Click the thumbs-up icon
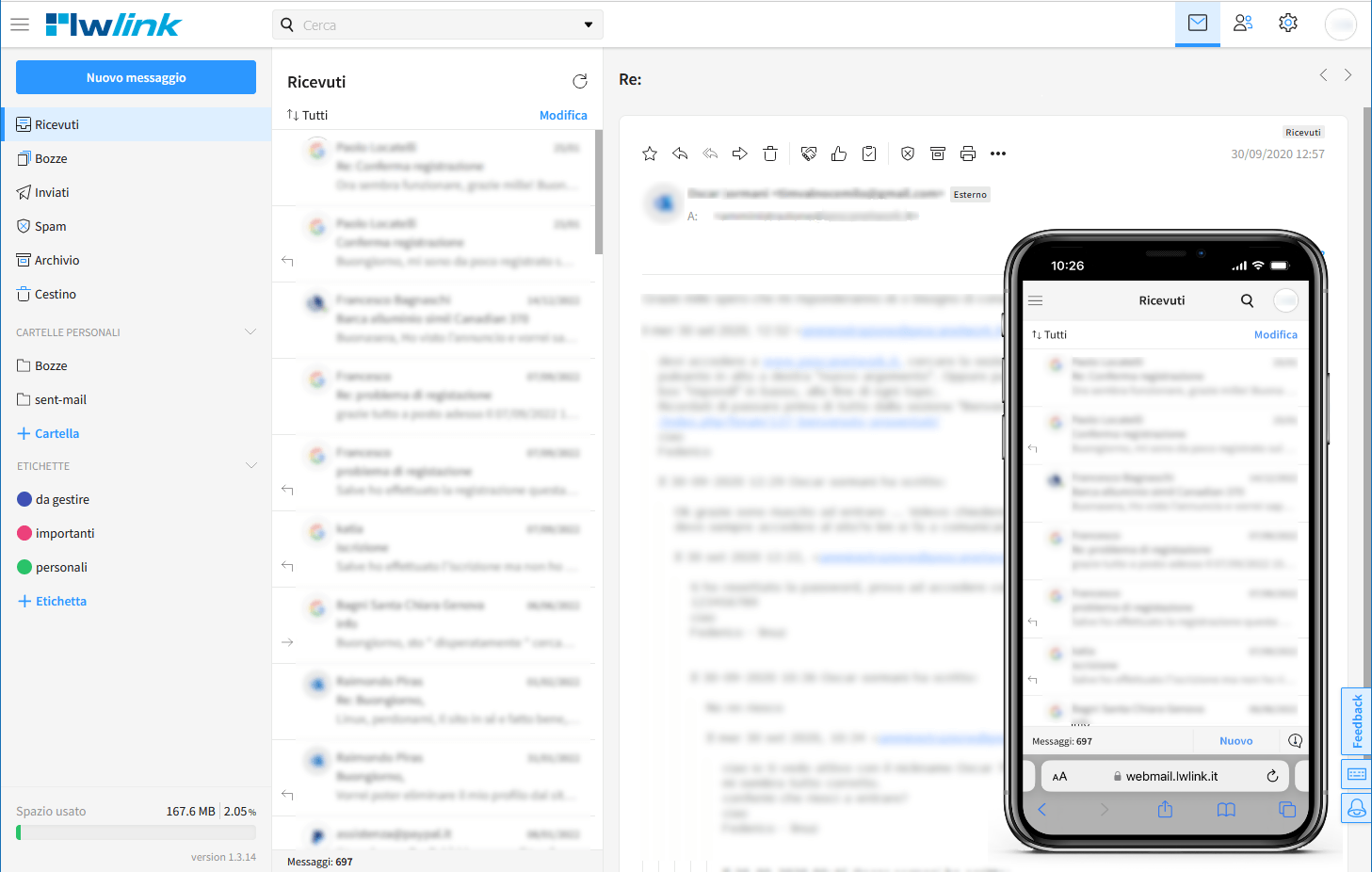The width and height of the screenshot is (1372, 872). point(839,153)
